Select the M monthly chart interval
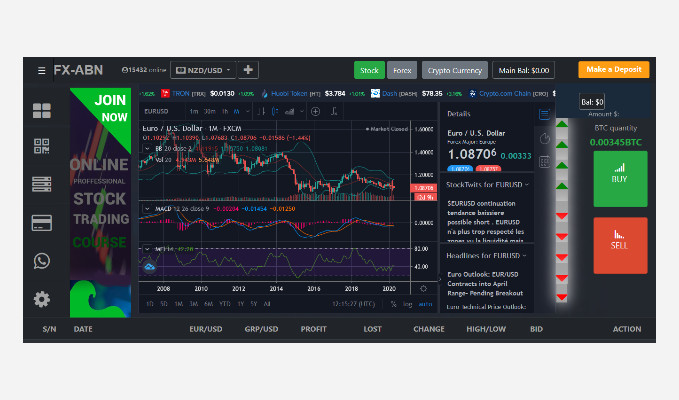The image size is (679, 400). coord(236,112)
